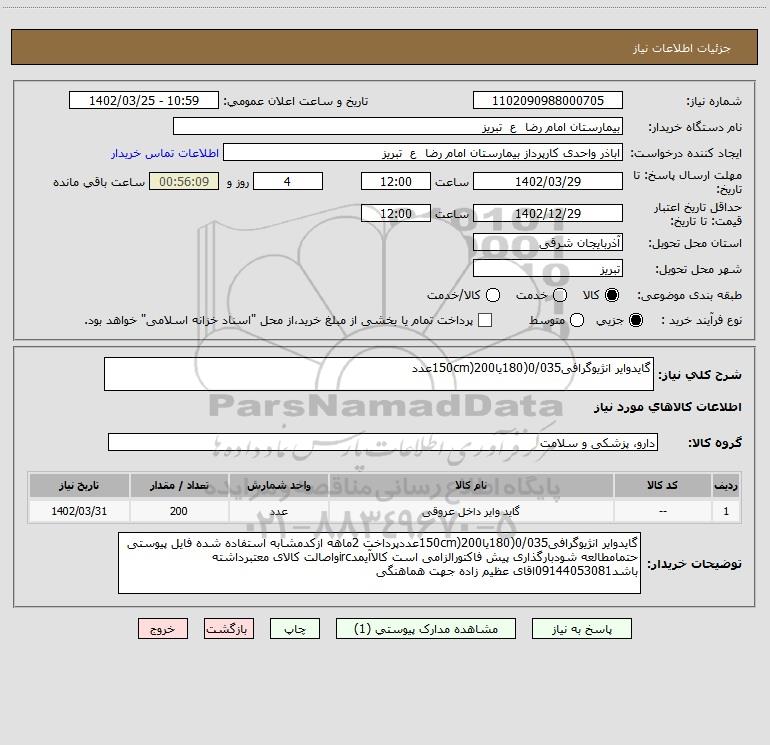
Task: Click the buyer organization name field
Action: click(398, 126)
